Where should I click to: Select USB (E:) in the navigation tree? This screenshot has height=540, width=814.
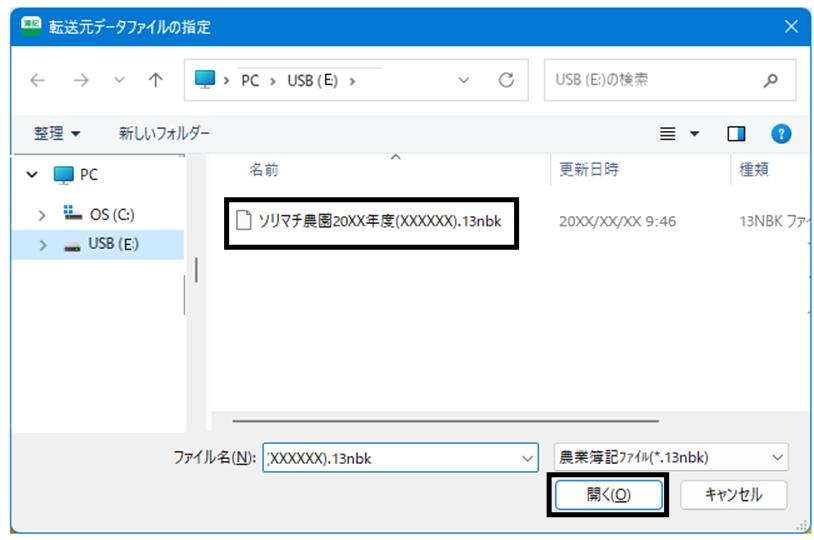pyautogui.click(x=113, y=244)
